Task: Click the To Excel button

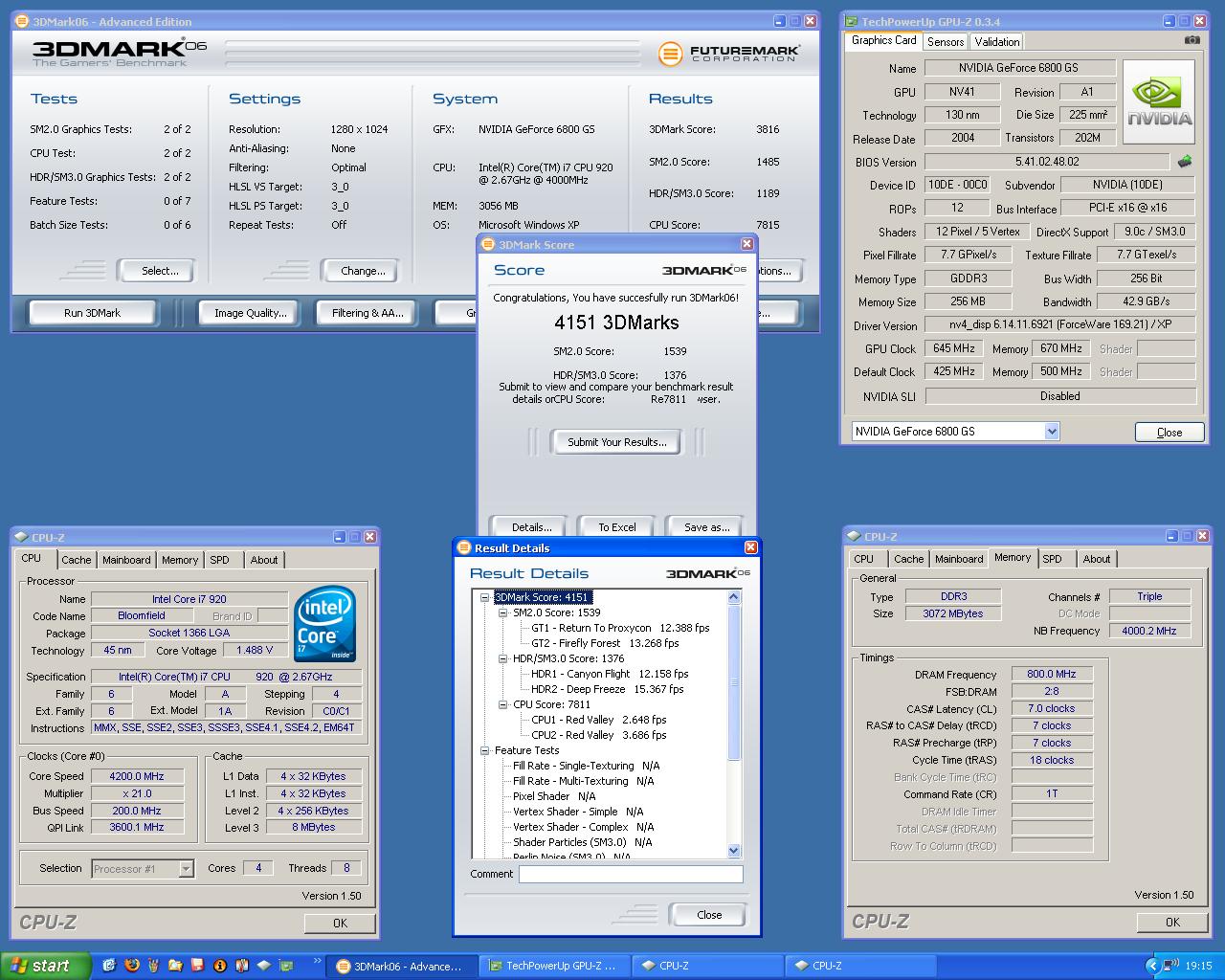Action: tap(617, 527)
